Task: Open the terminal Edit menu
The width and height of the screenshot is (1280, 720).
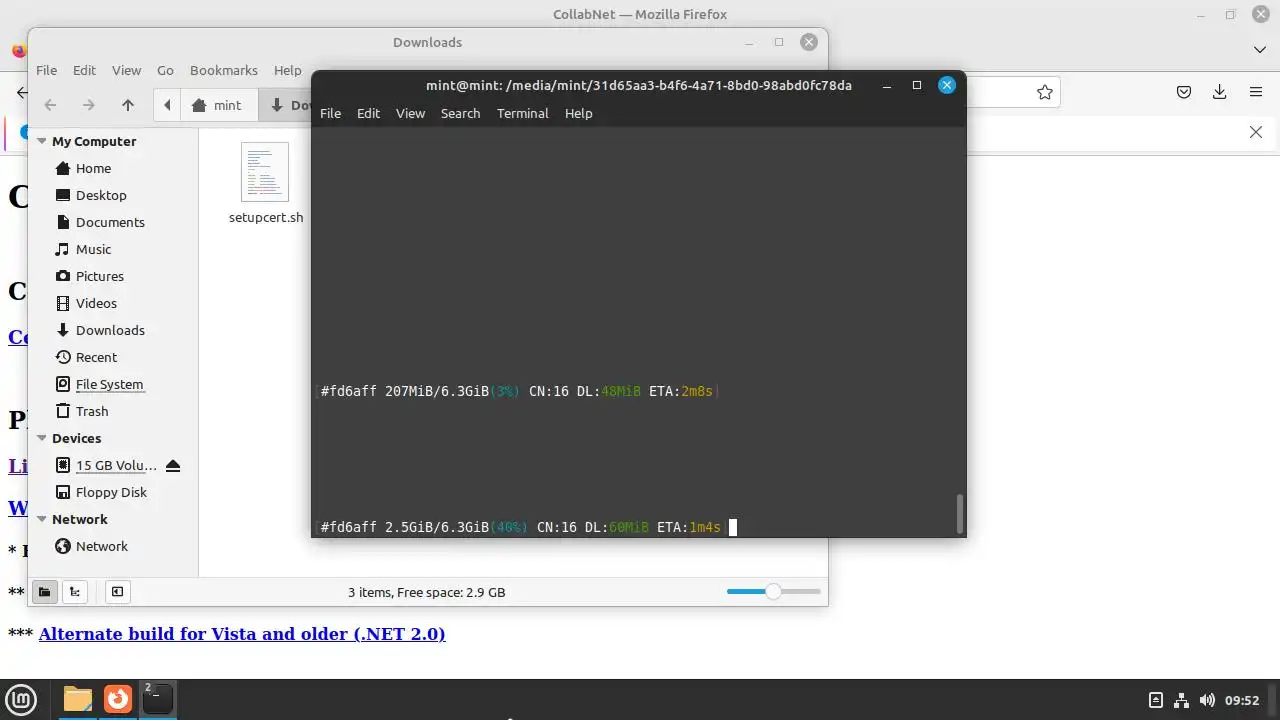Action: [x=368, y=113]
